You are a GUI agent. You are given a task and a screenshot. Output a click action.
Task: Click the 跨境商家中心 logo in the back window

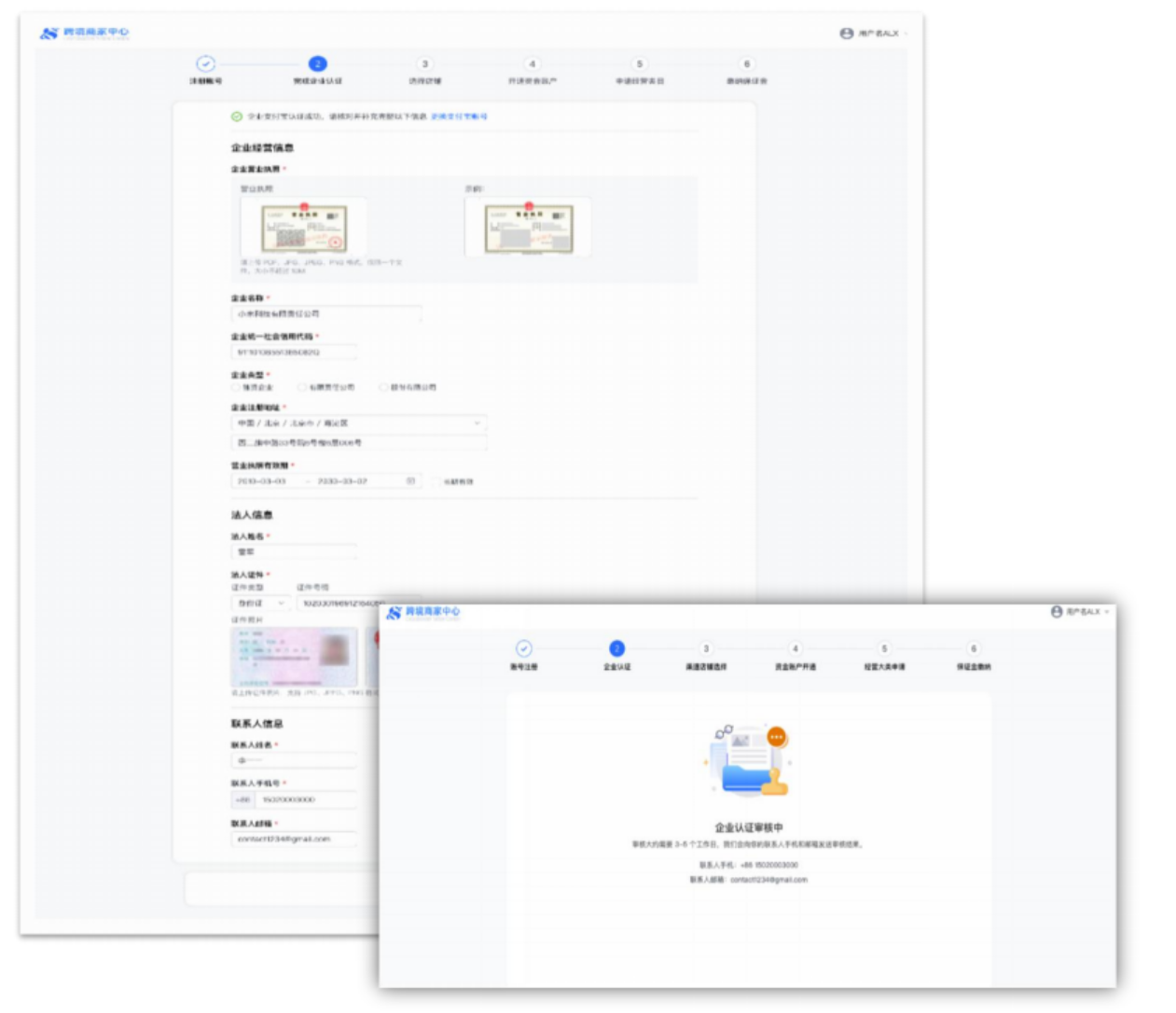click(x=84, y=33)
